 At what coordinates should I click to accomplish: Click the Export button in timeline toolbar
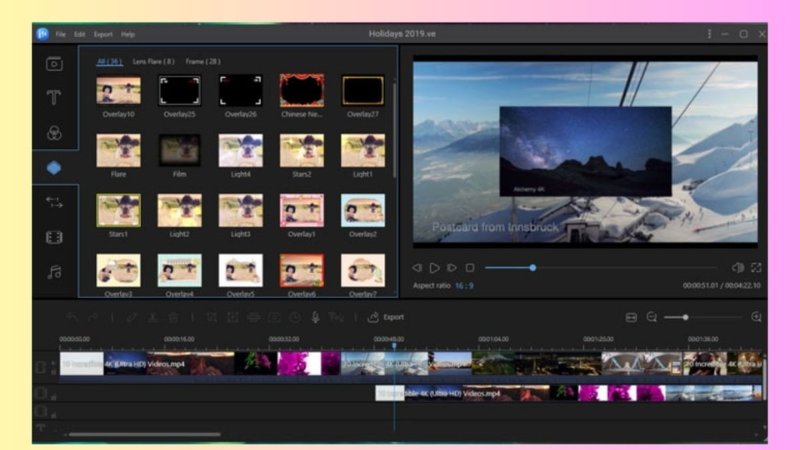tap(386, 317)
